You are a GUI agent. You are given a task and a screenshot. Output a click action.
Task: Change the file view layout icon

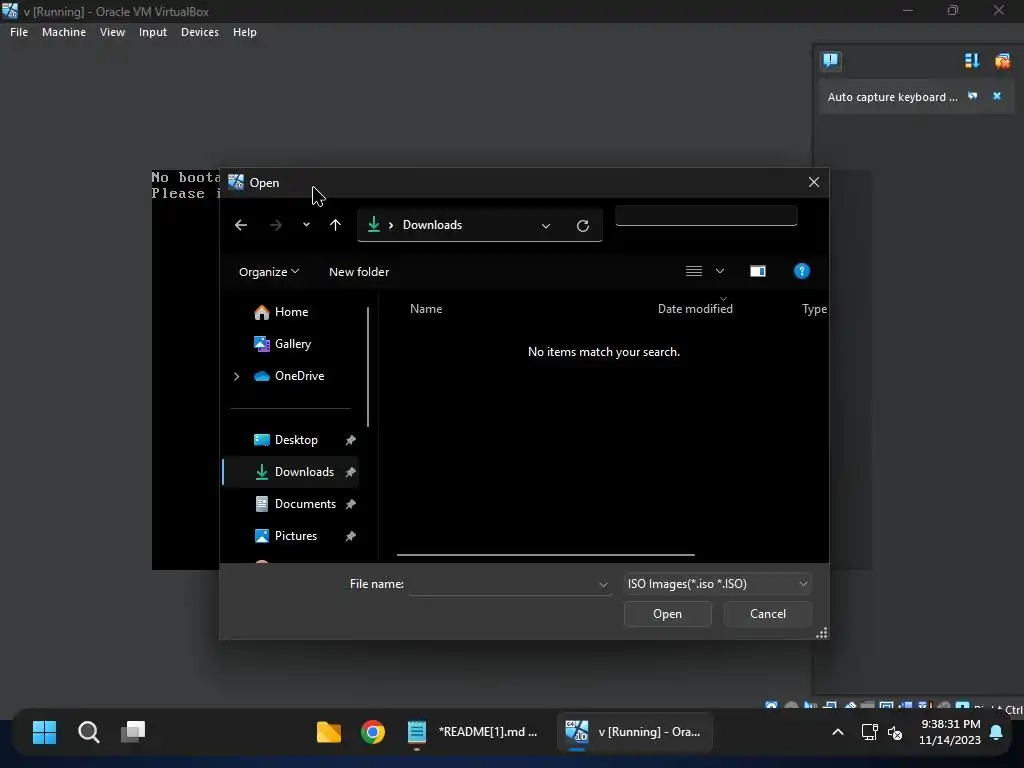click(x=694, y=271)
